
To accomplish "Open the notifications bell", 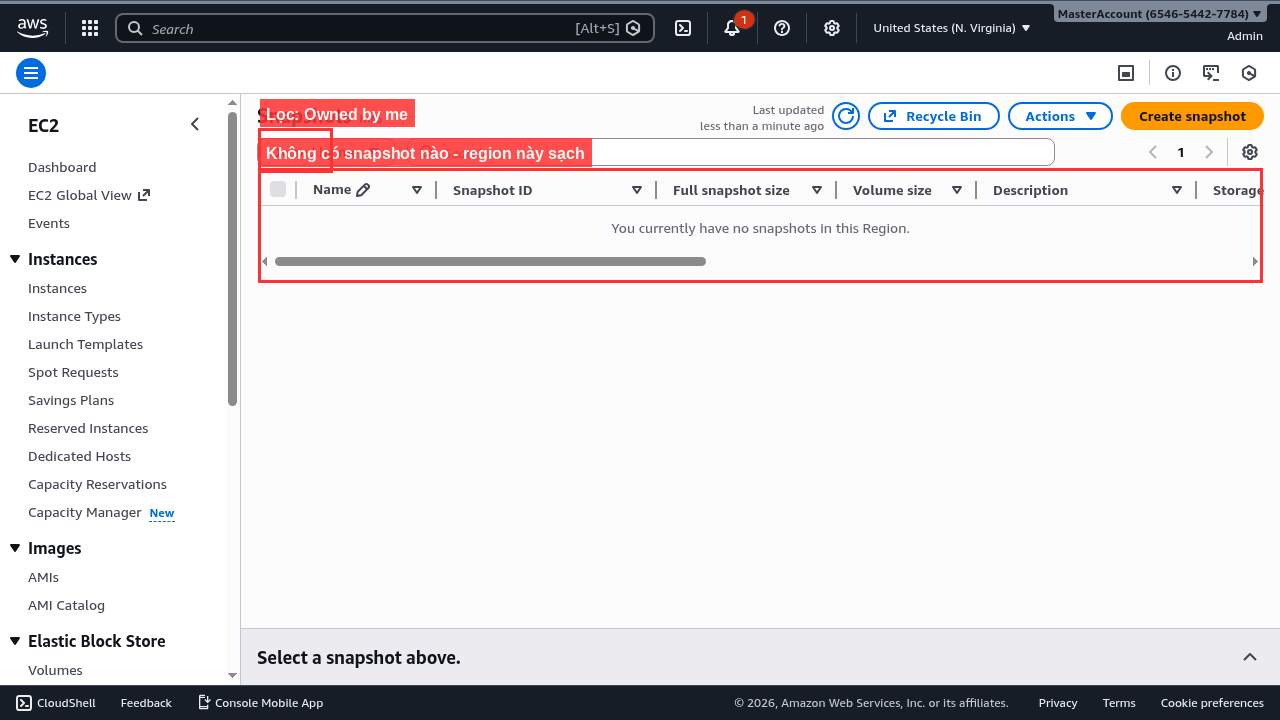I will (732, 28).
